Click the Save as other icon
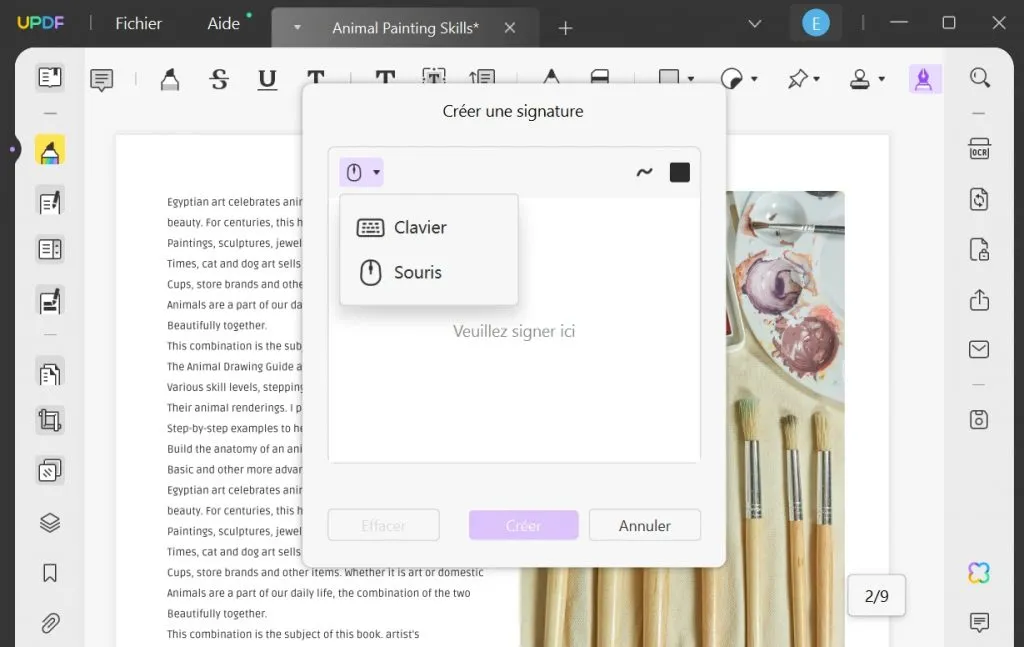This screenshot has width=1024, height=647. (x=979, y=419)
